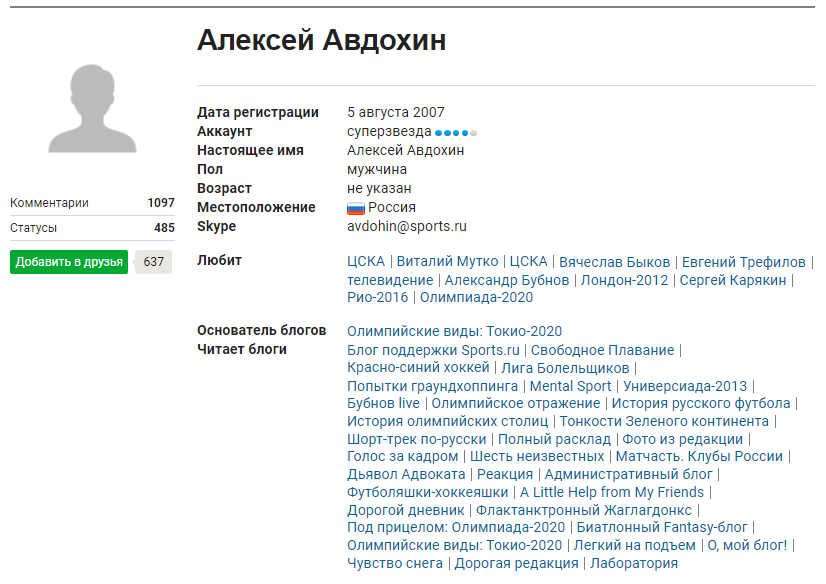
Task: Open the Тонкости Зеленого континента link
Action: [x=664, y=421]
